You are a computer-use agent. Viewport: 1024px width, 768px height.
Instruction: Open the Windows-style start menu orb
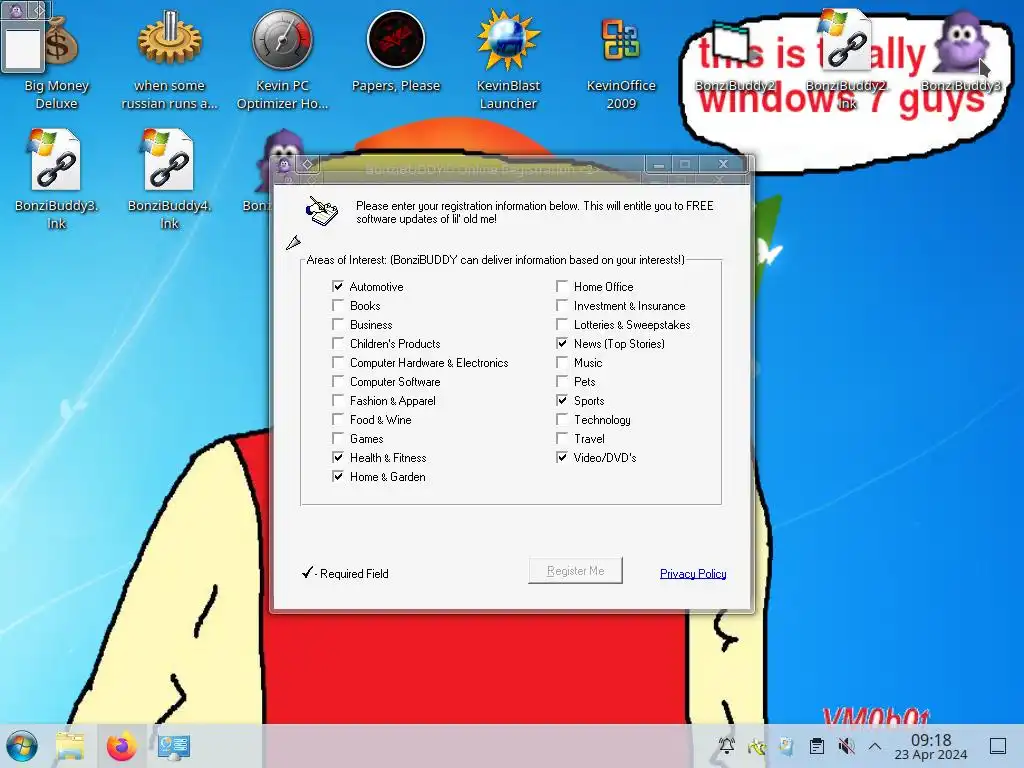(x=22, y=746)
